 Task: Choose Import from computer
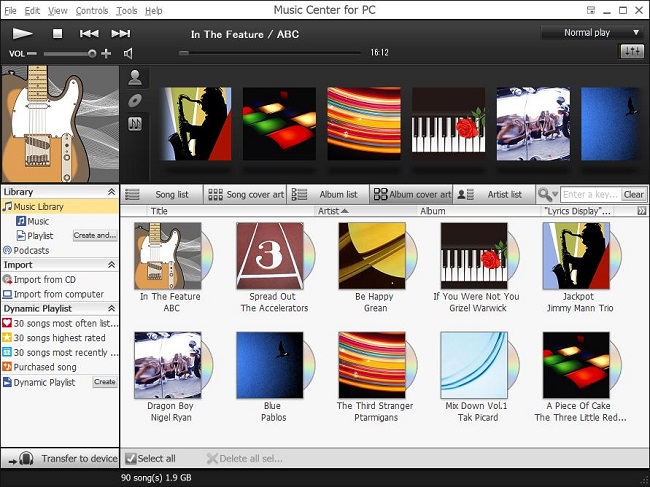(x=53, y=294)
